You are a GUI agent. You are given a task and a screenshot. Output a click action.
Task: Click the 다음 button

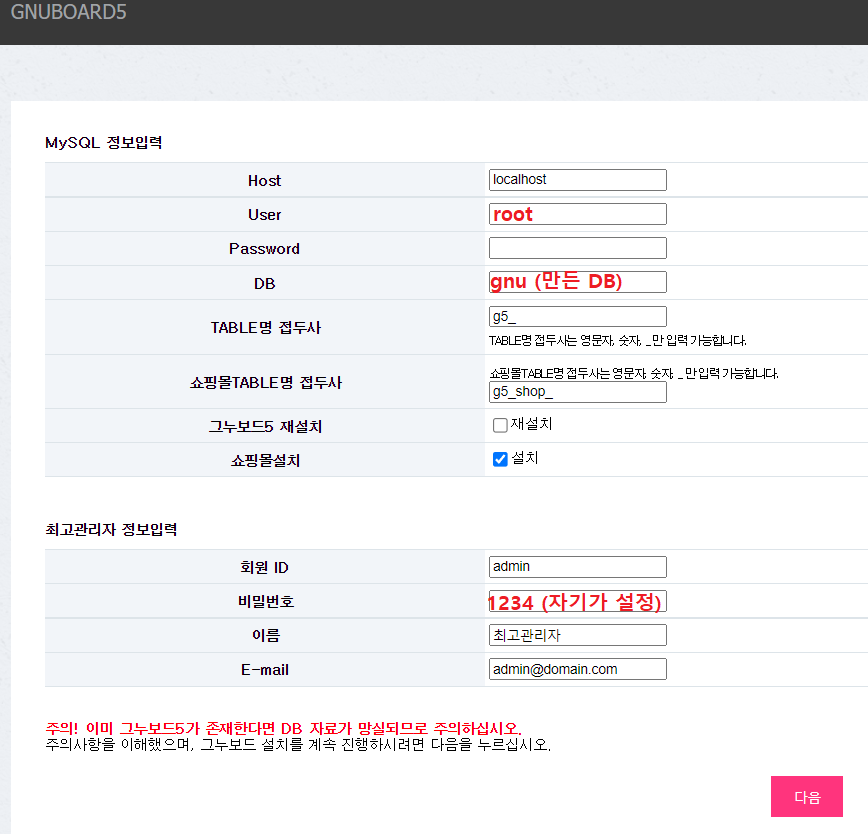coord(807,796)
